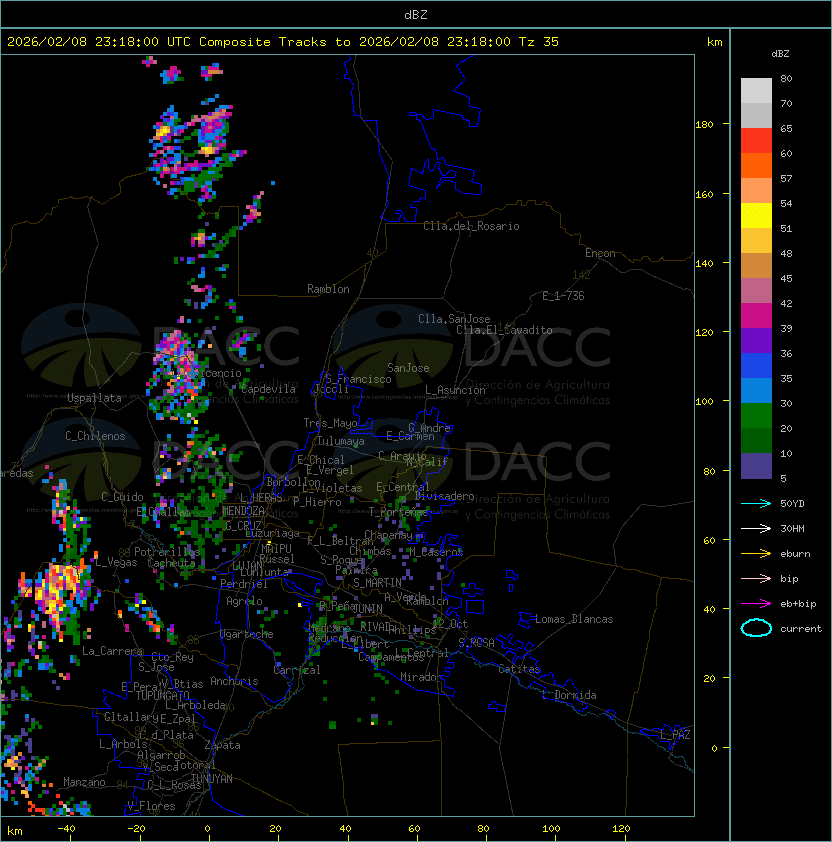Click the 'dBZ' heading above the color scale

click(780, 54)
